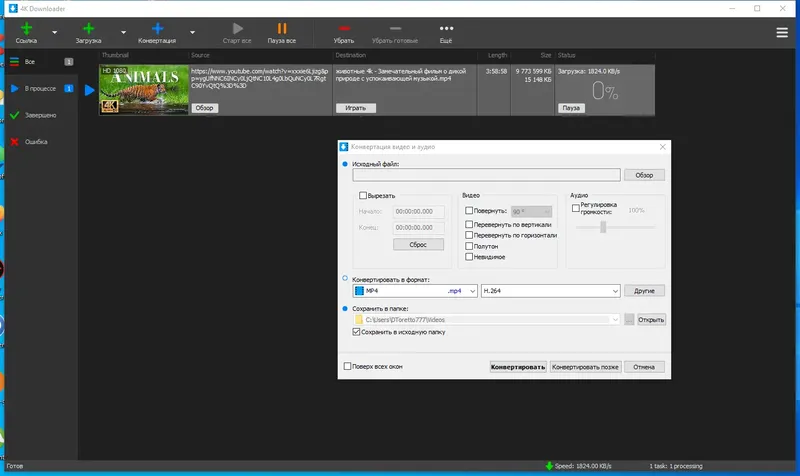Click the Пауза button in download row
The width and height of the screenshot is (800, 476).
point(571,108)
